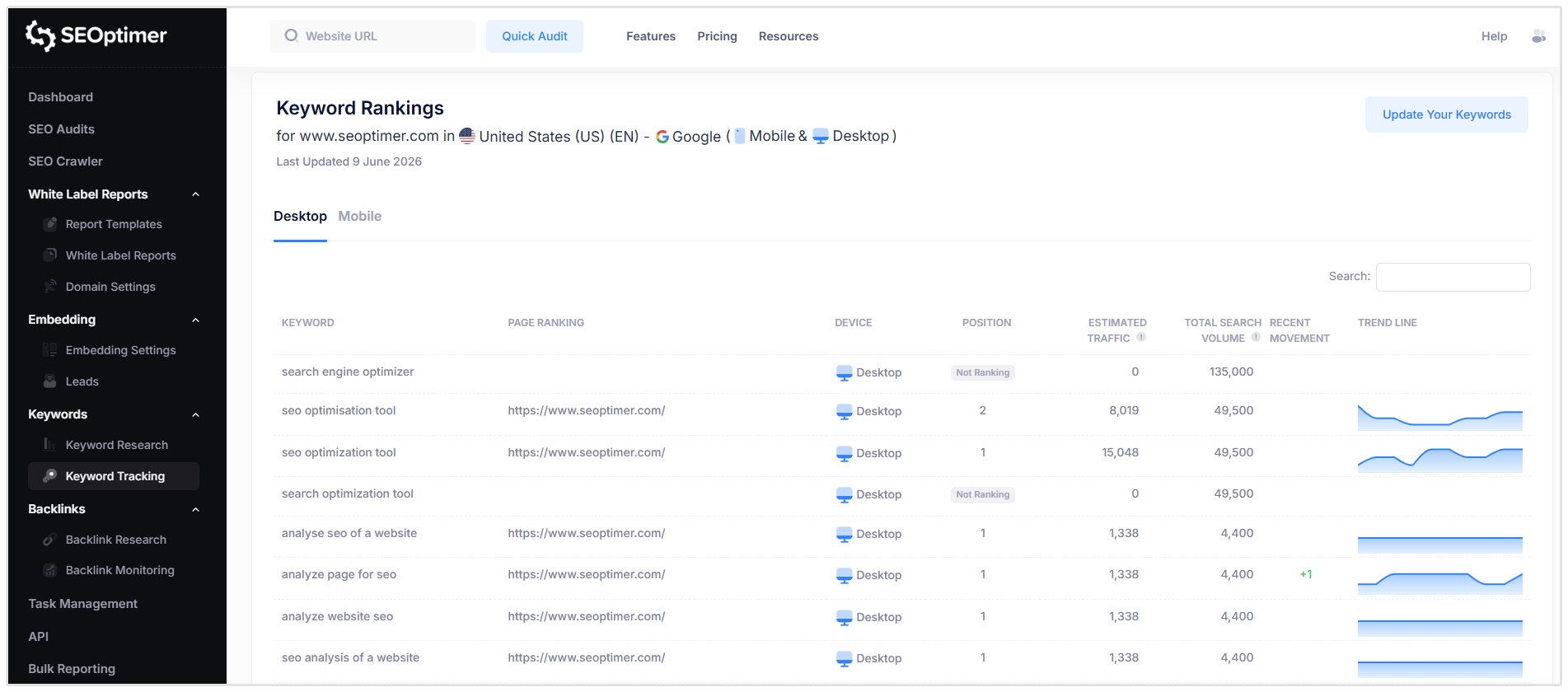This screenshot has height=692, width=1568.
Task: Click the SEOptimer logo
Action: [96, 35]
